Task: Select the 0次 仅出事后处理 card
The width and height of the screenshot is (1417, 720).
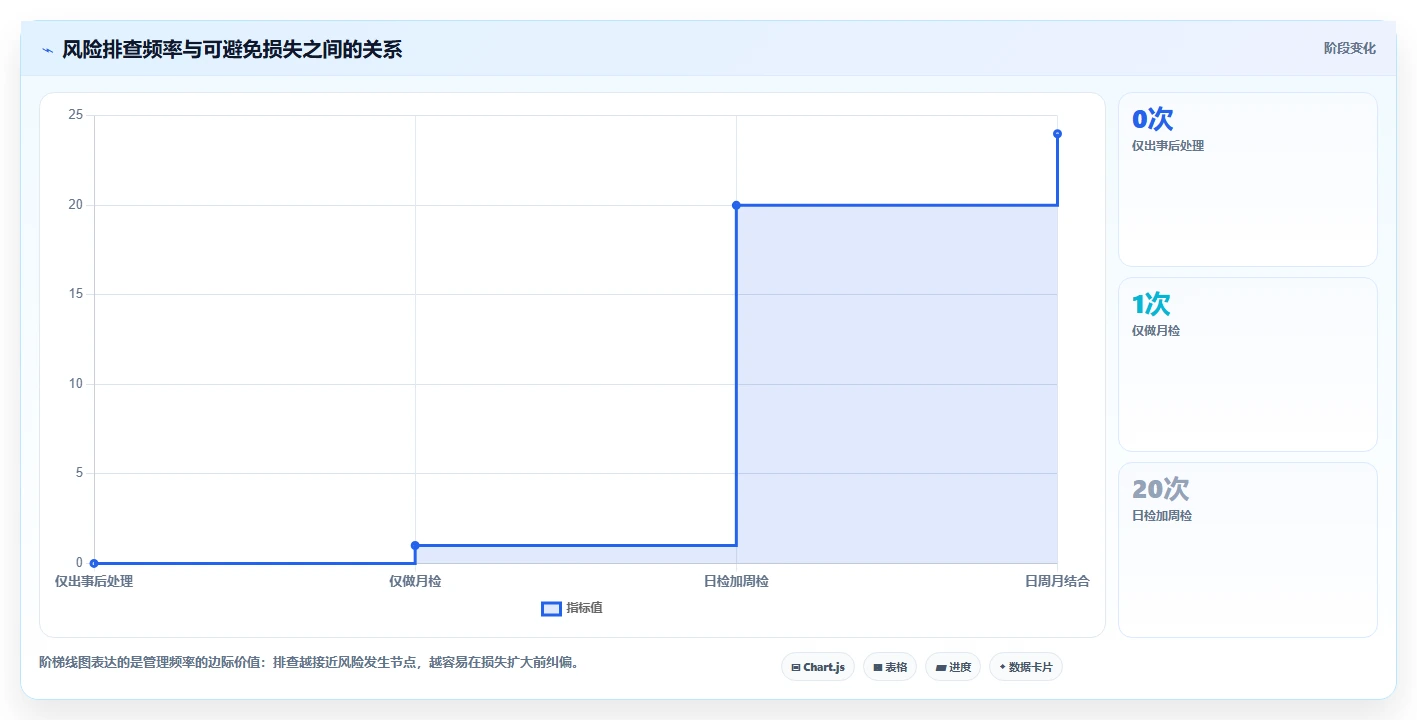Action: 1247,180
